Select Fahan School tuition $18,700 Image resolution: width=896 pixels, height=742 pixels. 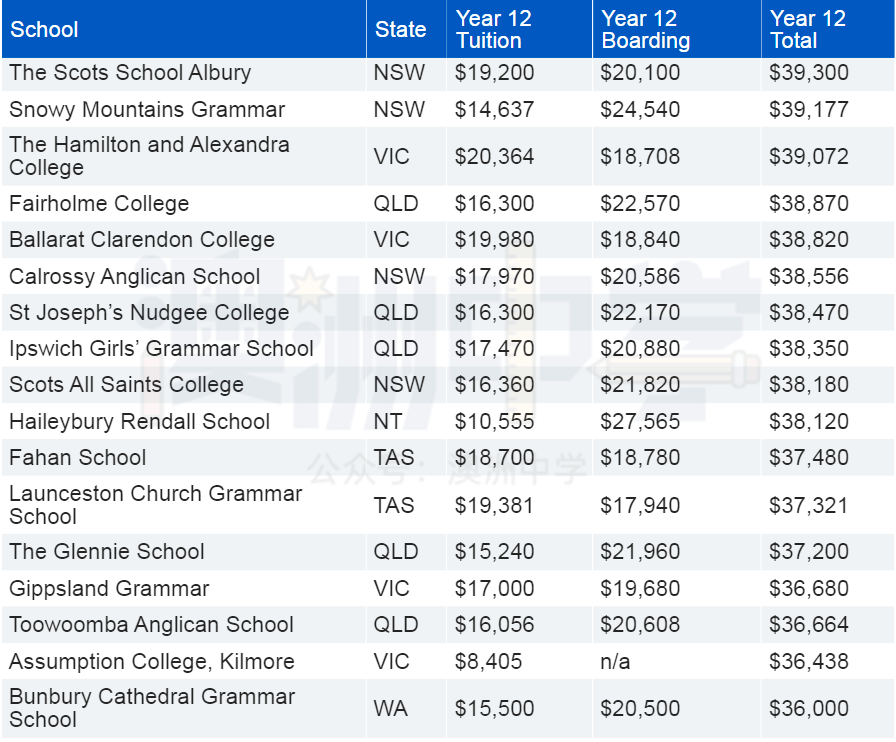pos(494,458)
